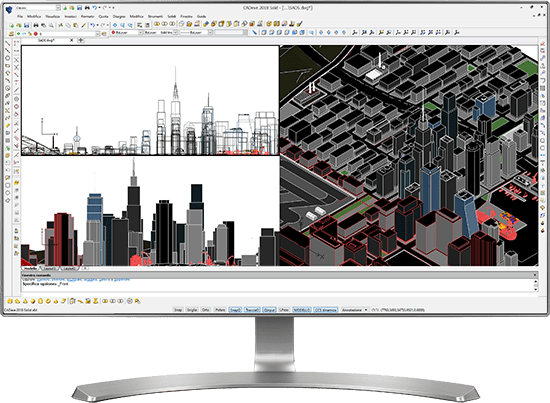Viewport: 550px width, 403px height.
Task: Click the Save icon in quick access bar
Action: [x=80, y=7]
